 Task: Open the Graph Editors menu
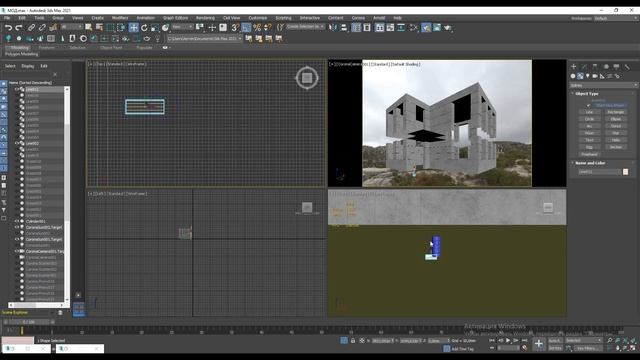coord(176,18)
